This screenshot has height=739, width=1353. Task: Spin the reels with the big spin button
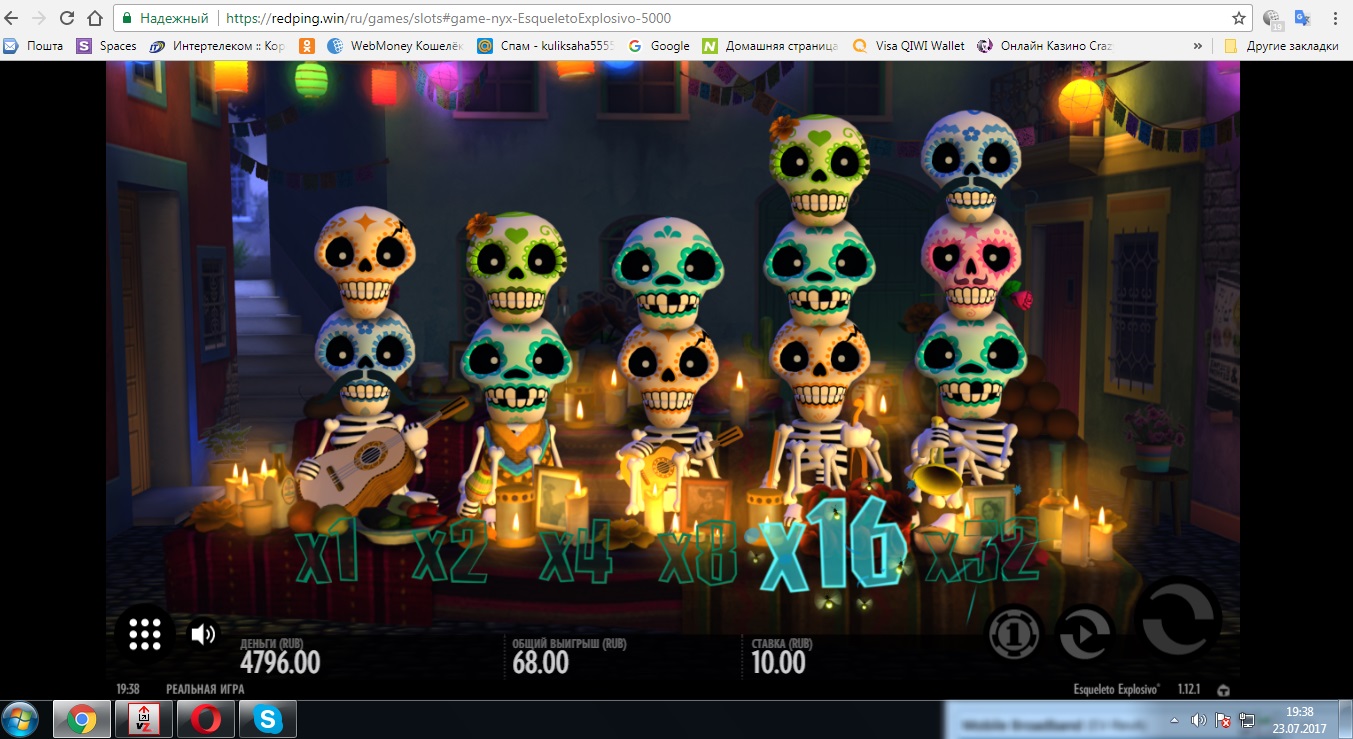click(x=1178, y=621)
